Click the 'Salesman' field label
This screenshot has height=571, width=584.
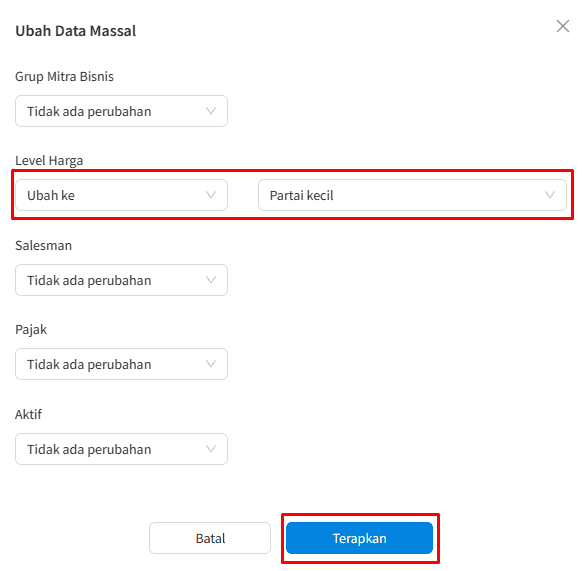44,245
